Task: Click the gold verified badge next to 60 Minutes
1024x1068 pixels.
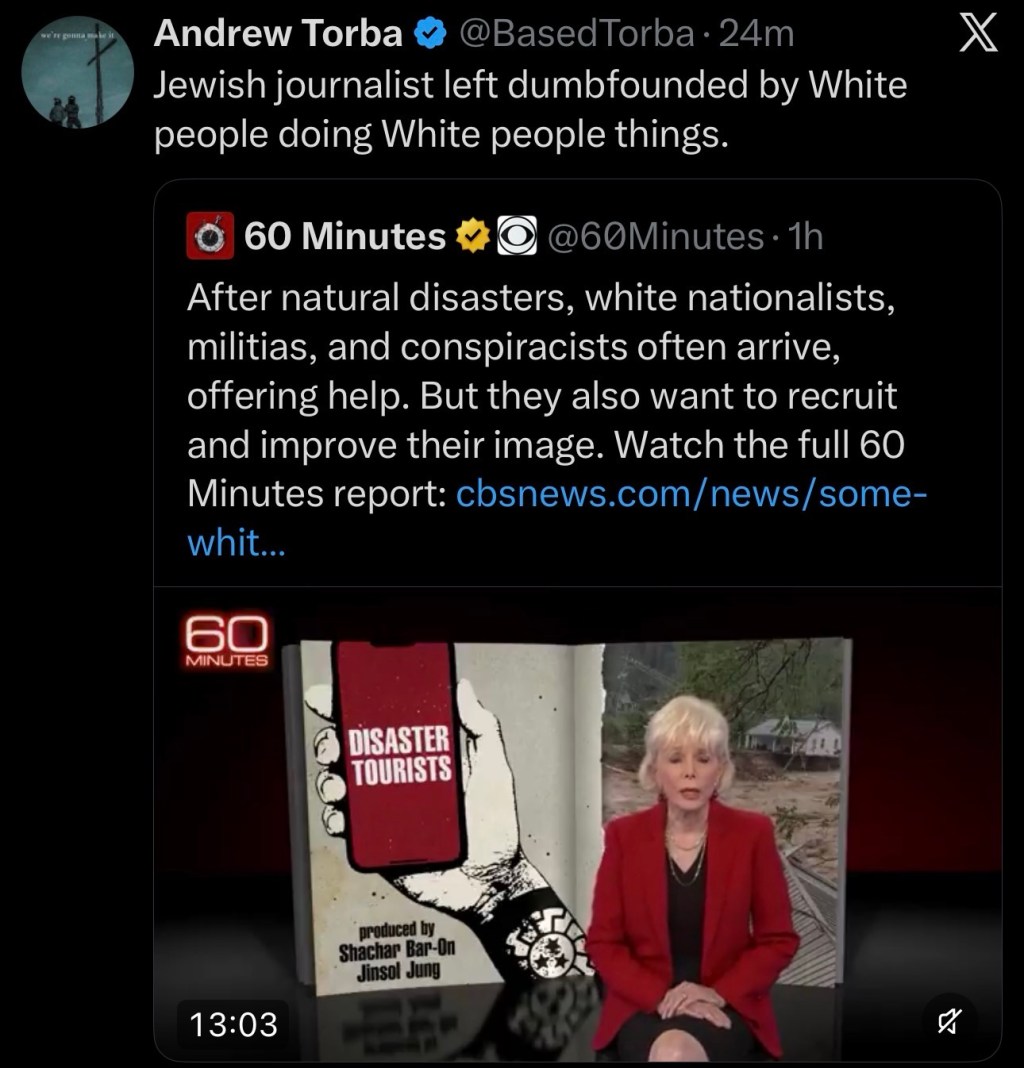Action: 472,236
